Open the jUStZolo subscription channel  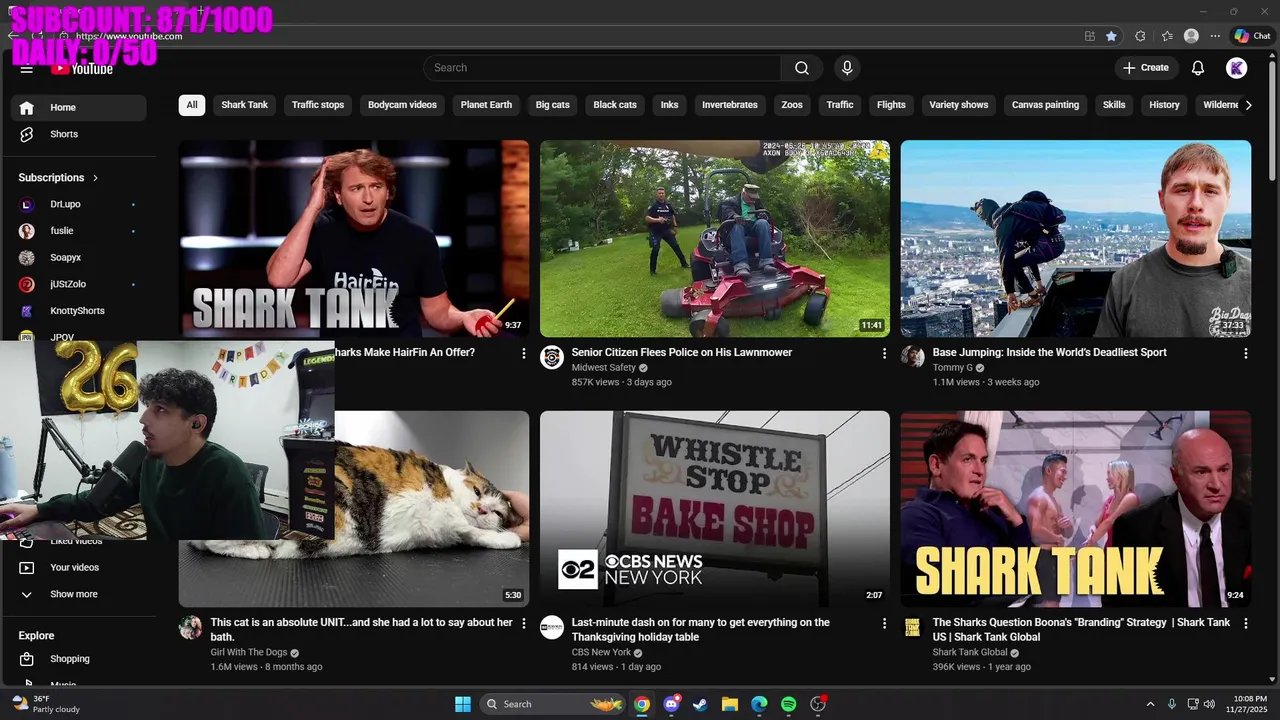[79, 284]
